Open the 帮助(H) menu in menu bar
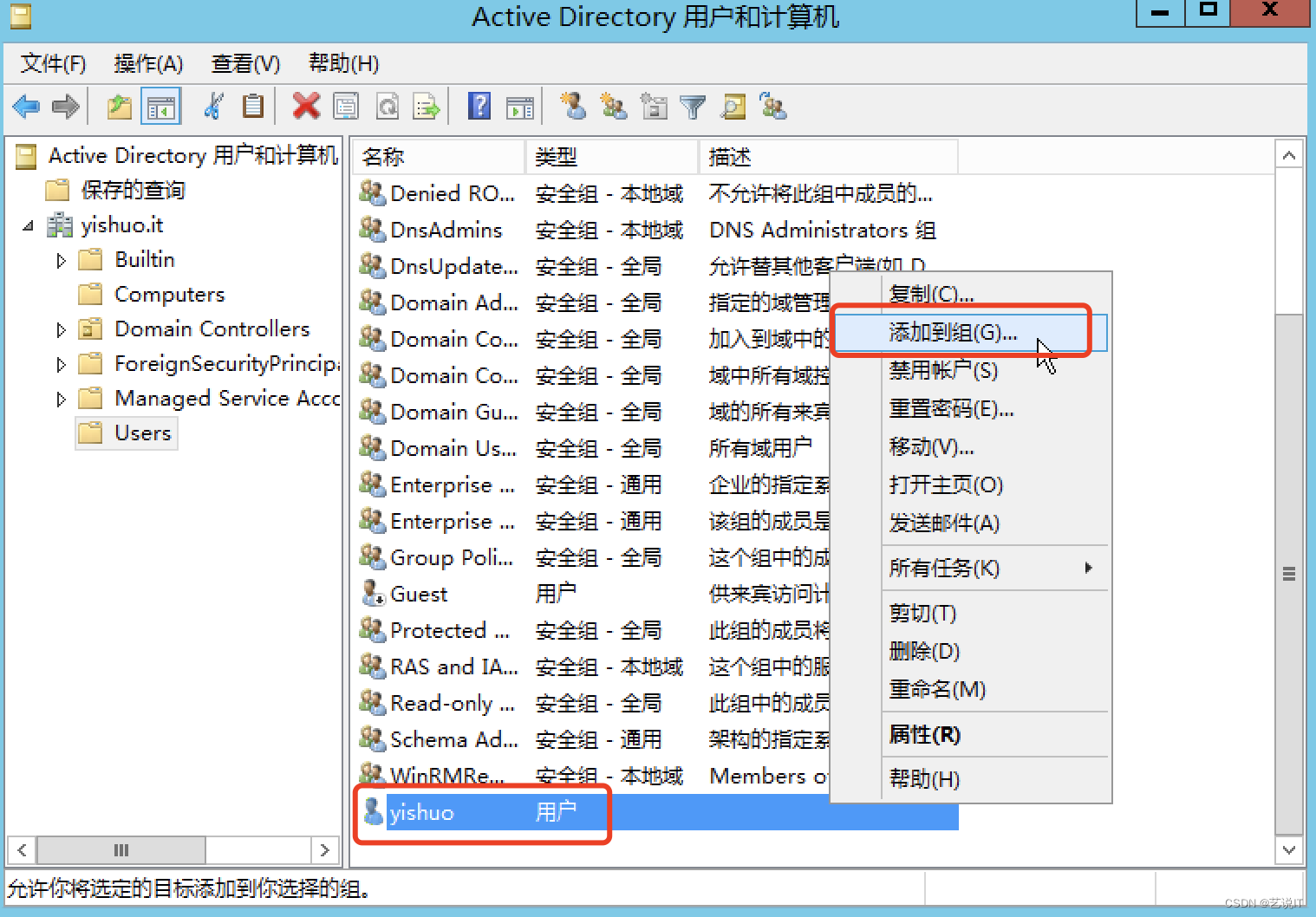 tap(343, 63)
